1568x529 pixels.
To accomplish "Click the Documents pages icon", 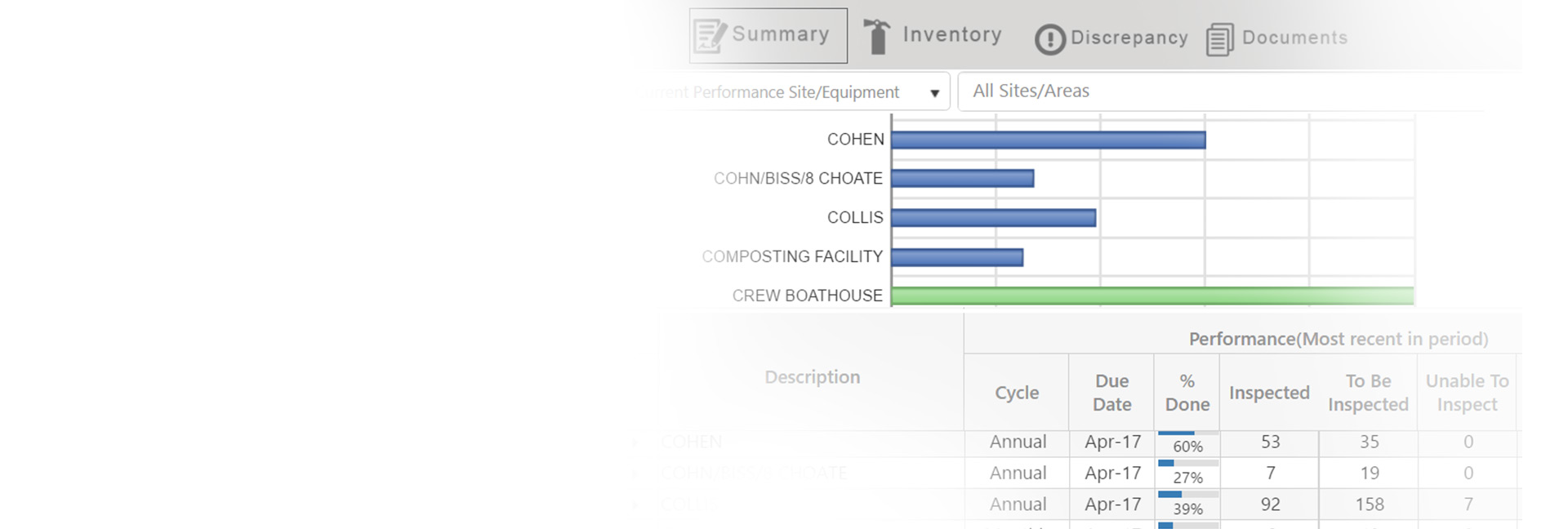I will [x=1219, y=39].
